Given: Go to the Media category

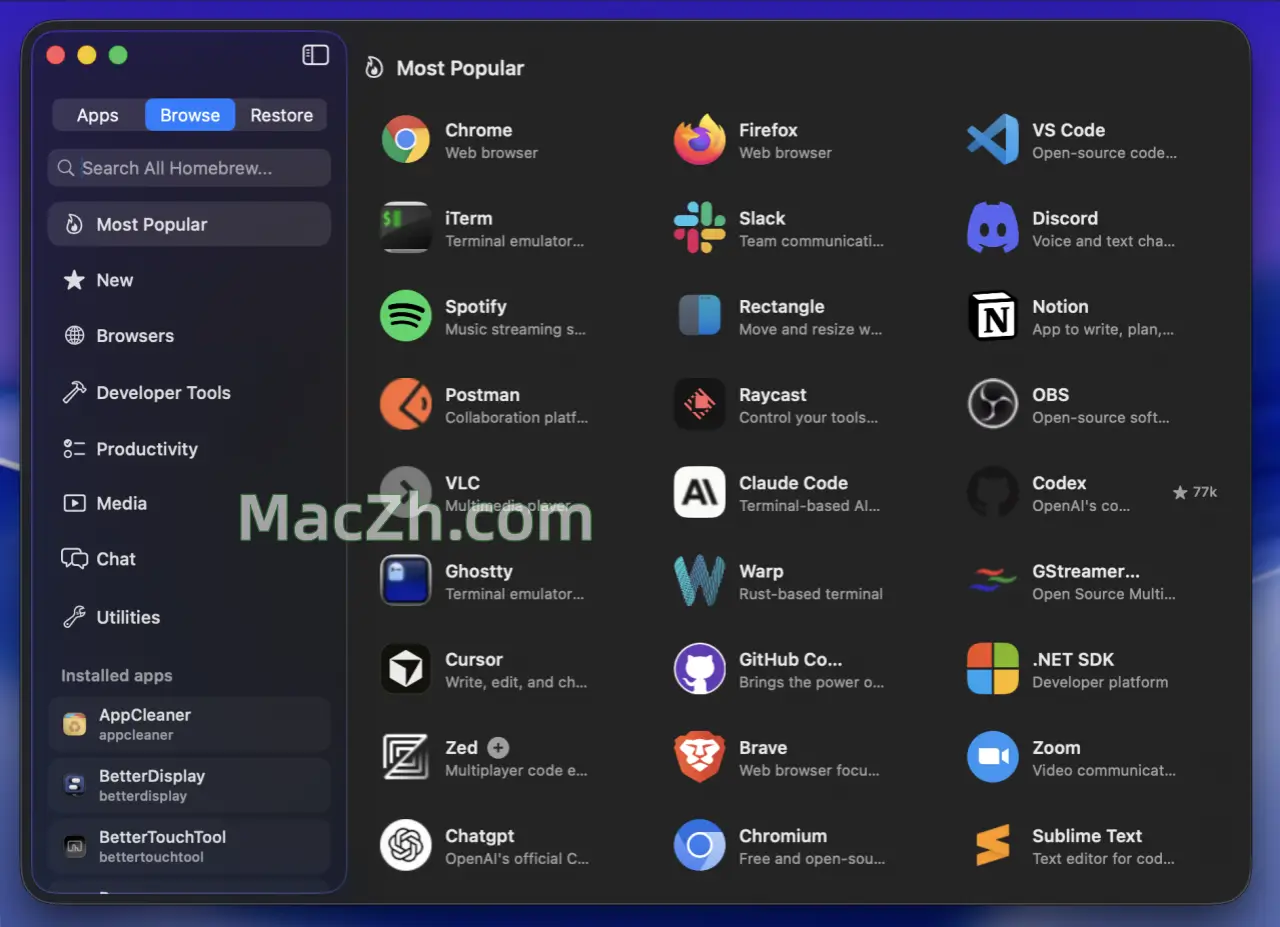Looking at the screenshot, I should (x=189, y=503).
